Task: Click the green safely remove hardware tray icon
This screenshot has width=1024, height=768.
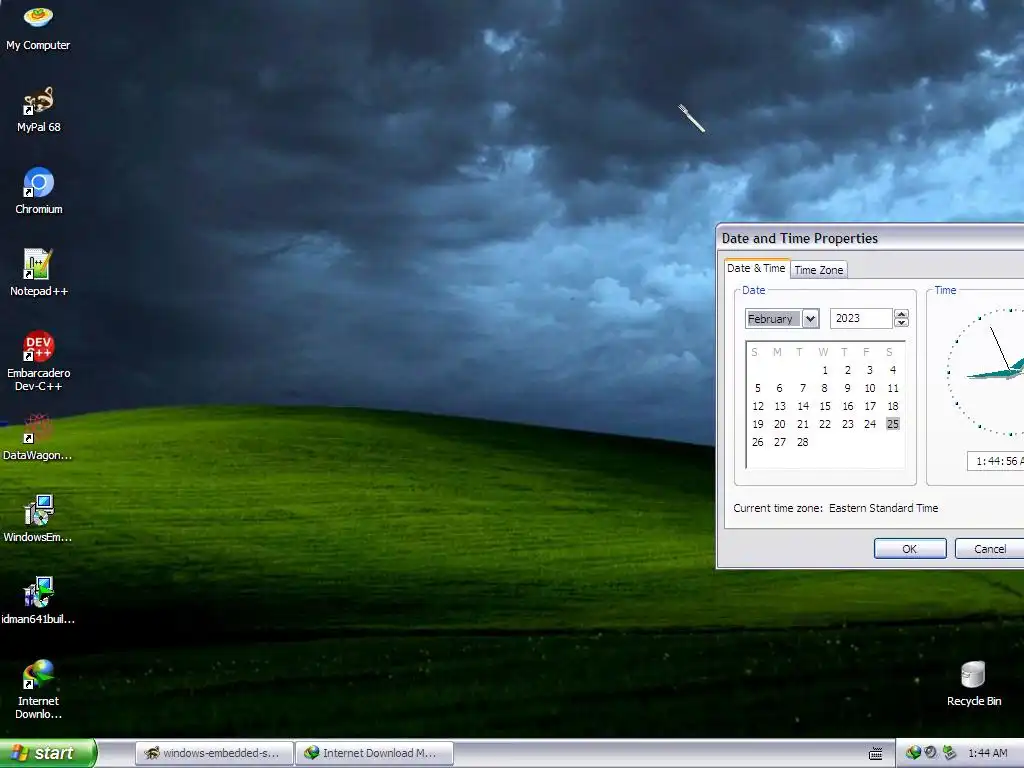Action: [949, 753]
